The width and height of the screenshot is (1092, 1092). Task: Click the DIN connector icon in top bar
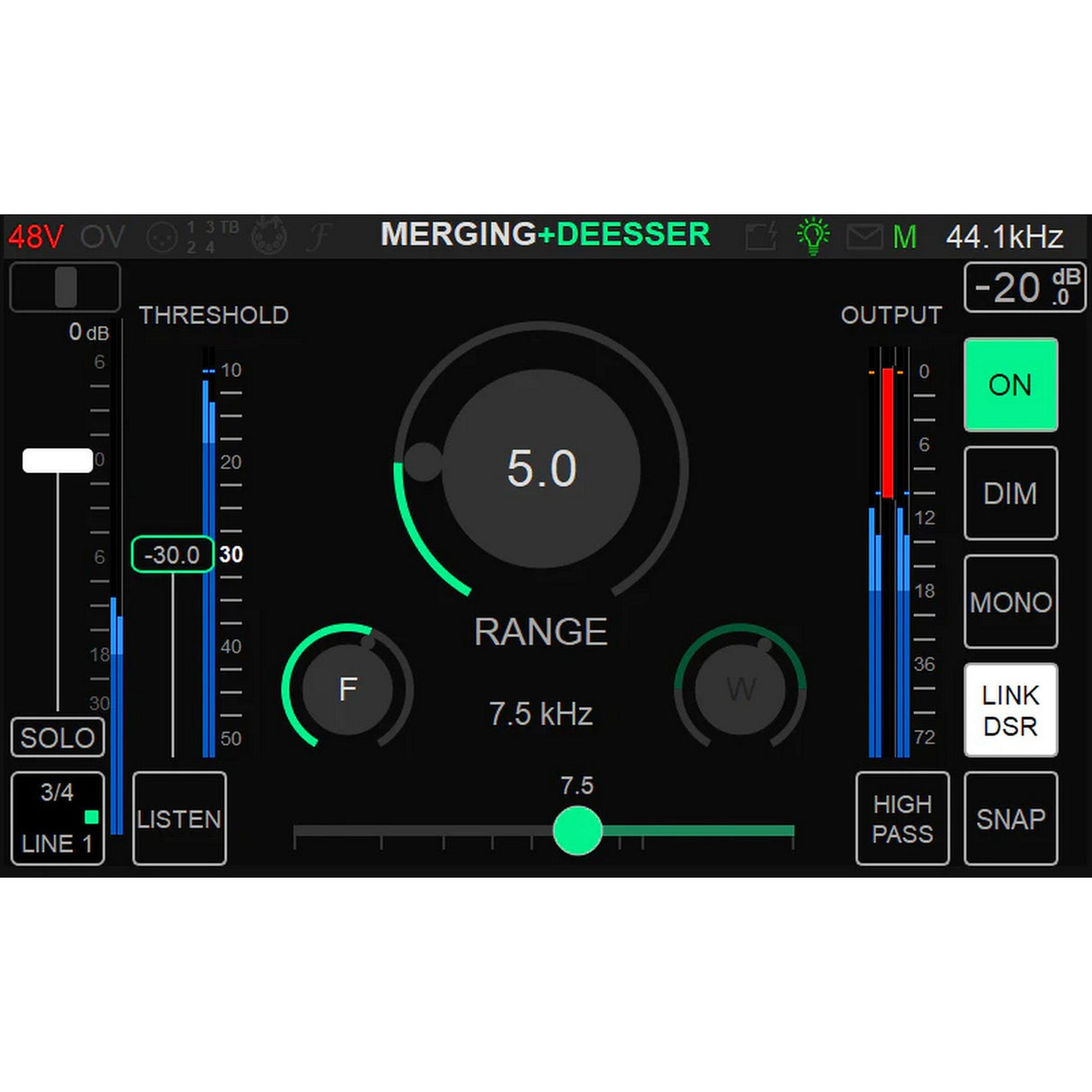coord(269,237)
